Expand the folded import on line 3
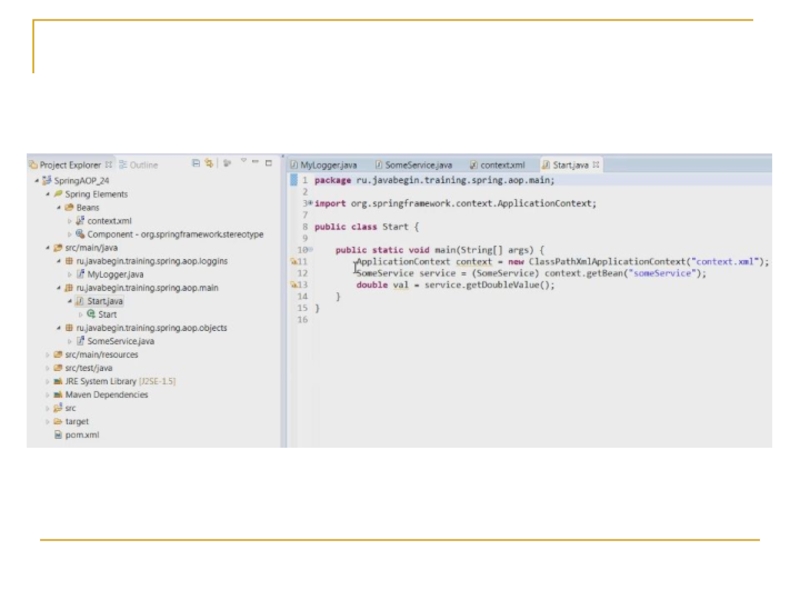Viewport: 800px width, 600px height. pyautogui.click(x=310, y=203)
